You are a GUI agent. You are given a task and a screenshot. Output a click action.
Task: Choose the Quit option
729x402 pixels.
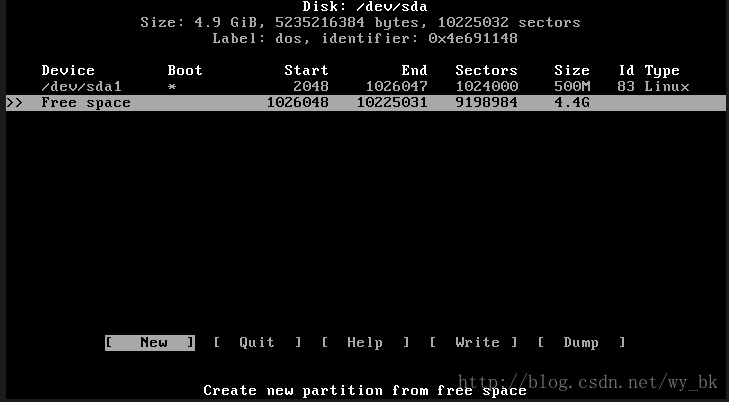pos(257,343)
